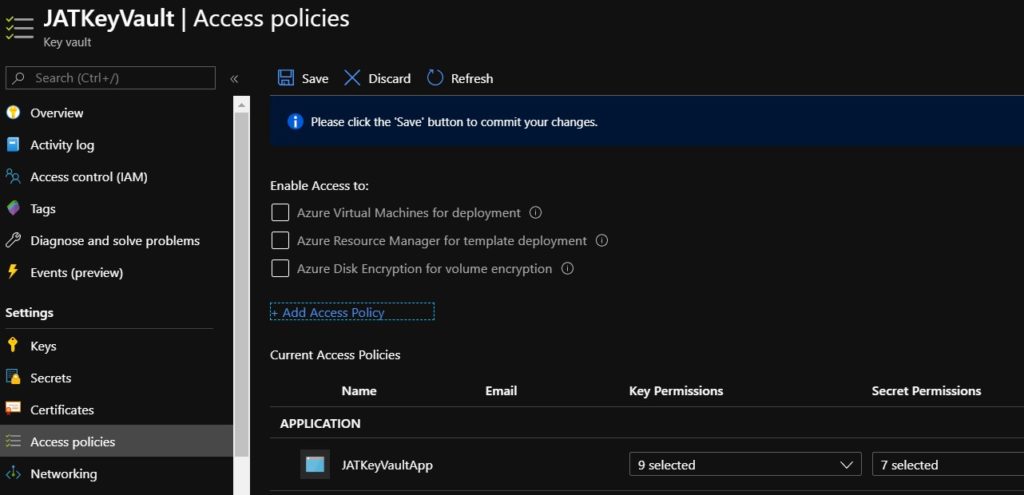Select Access policies menu item
Viewport: 1024px width, 495px height.
pyautogui.click(x=116, y=441)
